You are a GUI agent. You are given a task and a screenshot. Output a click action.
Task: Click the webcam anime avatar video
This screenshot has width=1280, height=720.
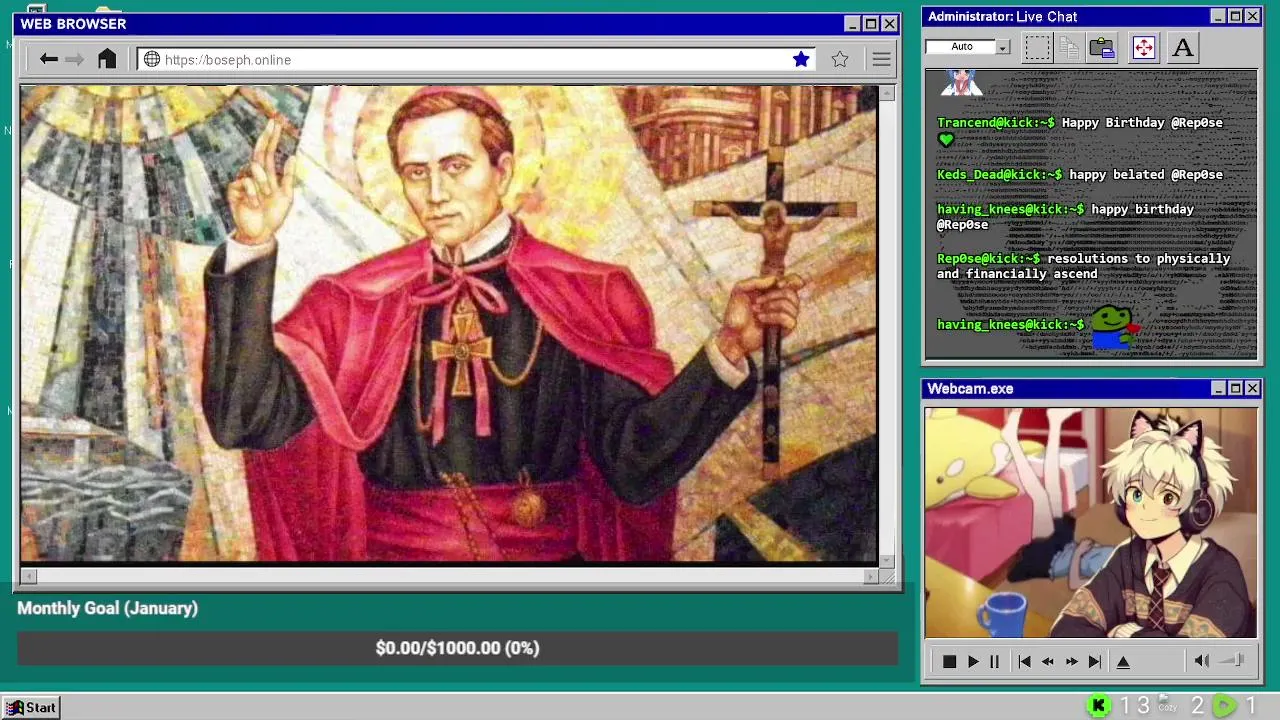(x=1090, y=522)
